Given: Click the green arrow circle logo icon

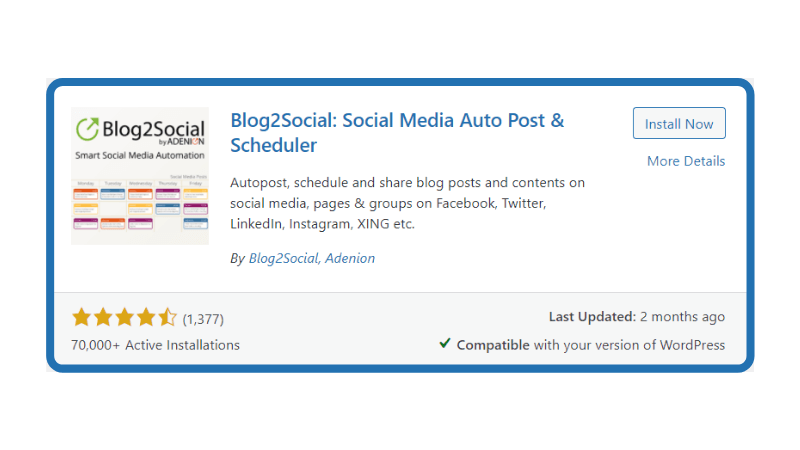Looking at the screenshot, I should 87,129.
